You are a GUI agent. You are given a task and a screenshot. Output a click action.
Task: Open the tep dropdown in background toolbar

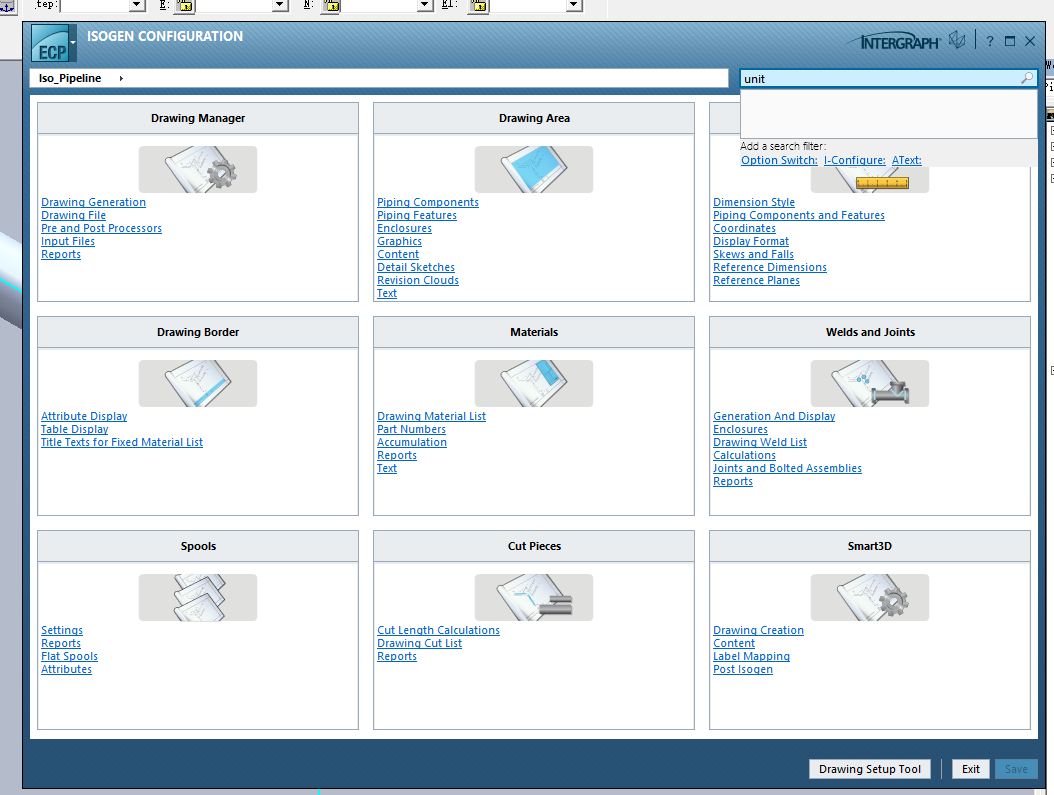tap(137, 5)
